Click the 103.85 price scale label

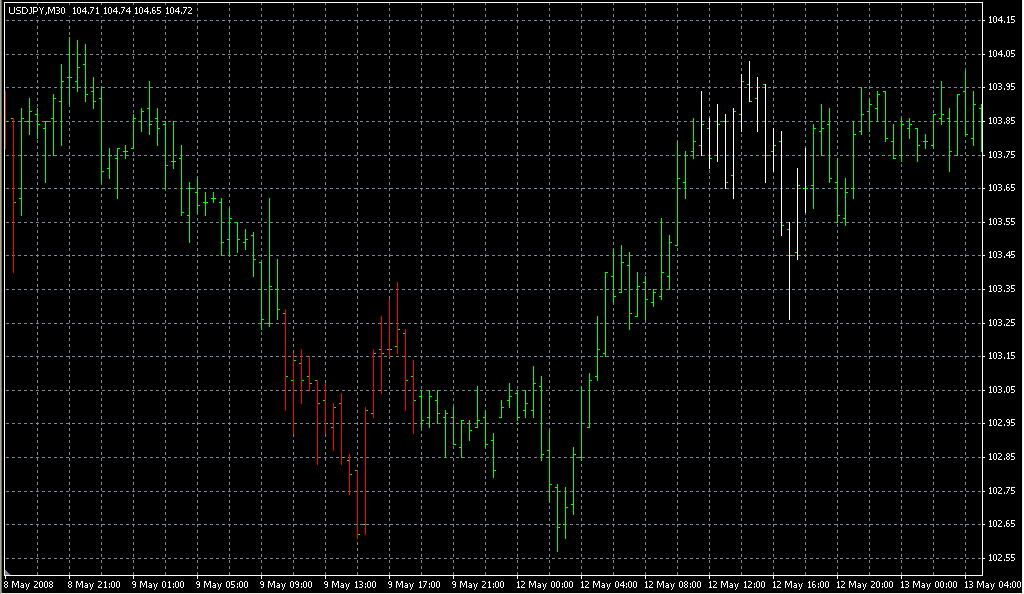coord(1001,121)
